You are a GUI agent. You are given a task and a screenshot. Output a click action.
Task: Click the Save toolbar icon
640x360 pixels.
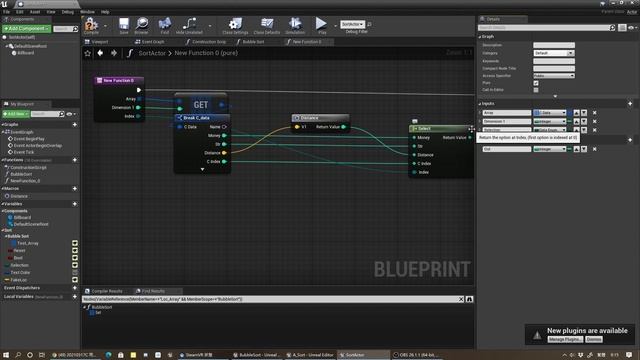(124, 26)
